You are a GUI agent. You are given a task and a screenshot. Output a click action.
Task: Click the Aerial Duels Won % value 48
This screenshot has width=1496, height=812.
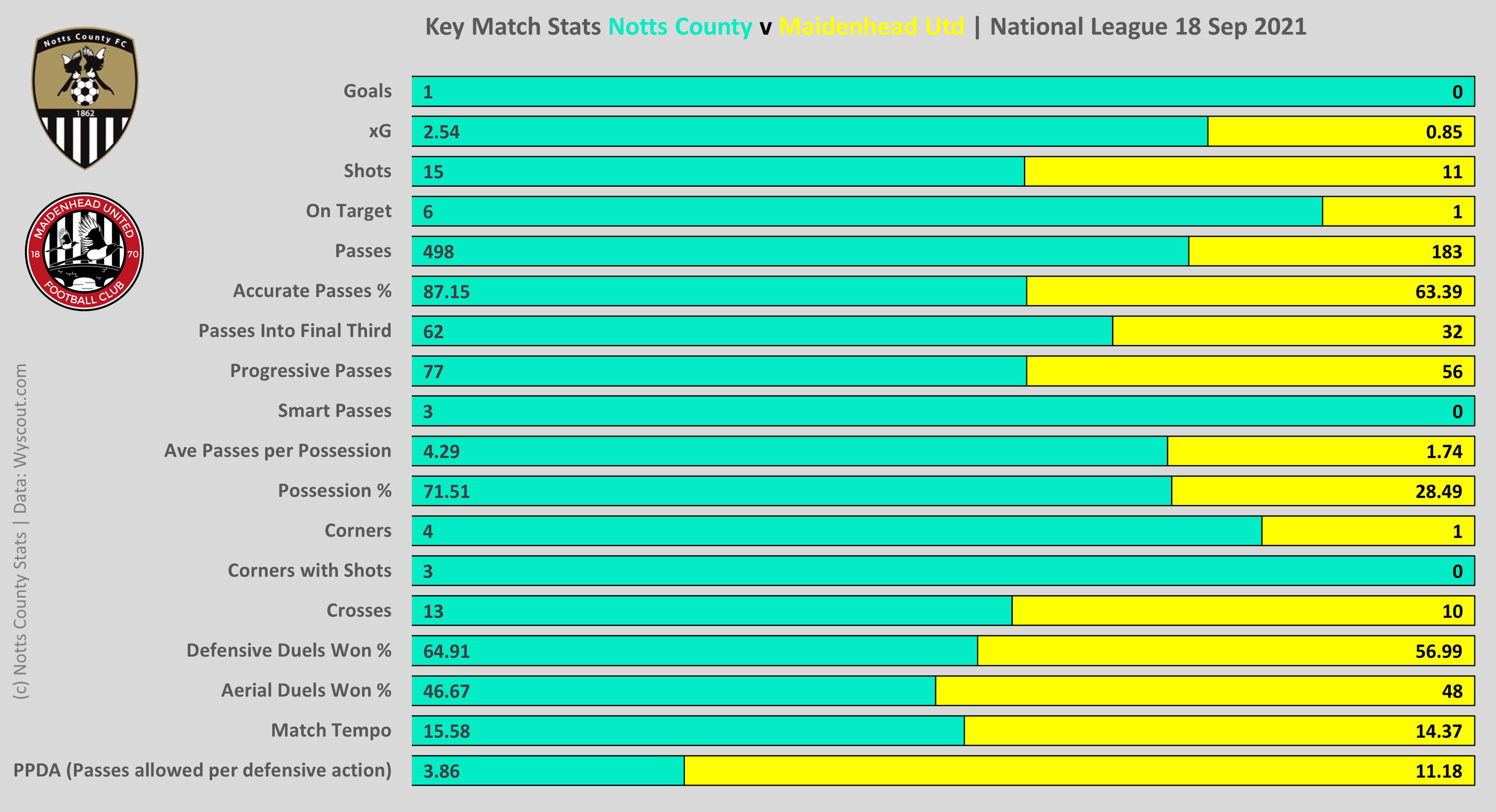pyautogui.click(x=1452, y=691)
